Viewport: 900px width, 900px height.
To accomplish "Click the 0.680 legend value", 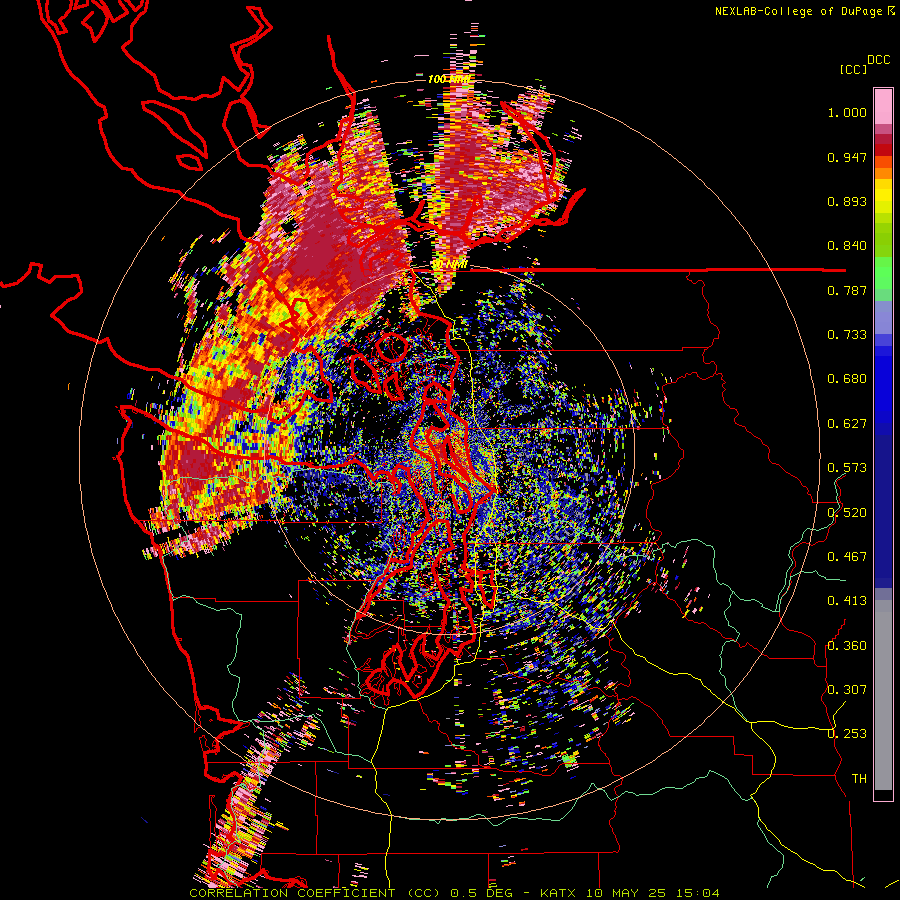I will tap(847, 379).
